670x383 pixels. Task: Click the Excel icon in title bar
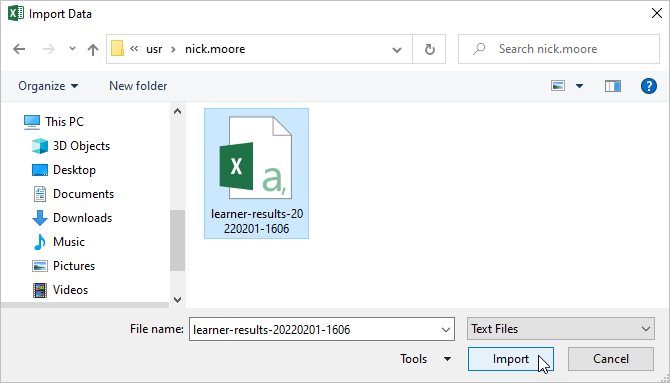coord(16,14)
